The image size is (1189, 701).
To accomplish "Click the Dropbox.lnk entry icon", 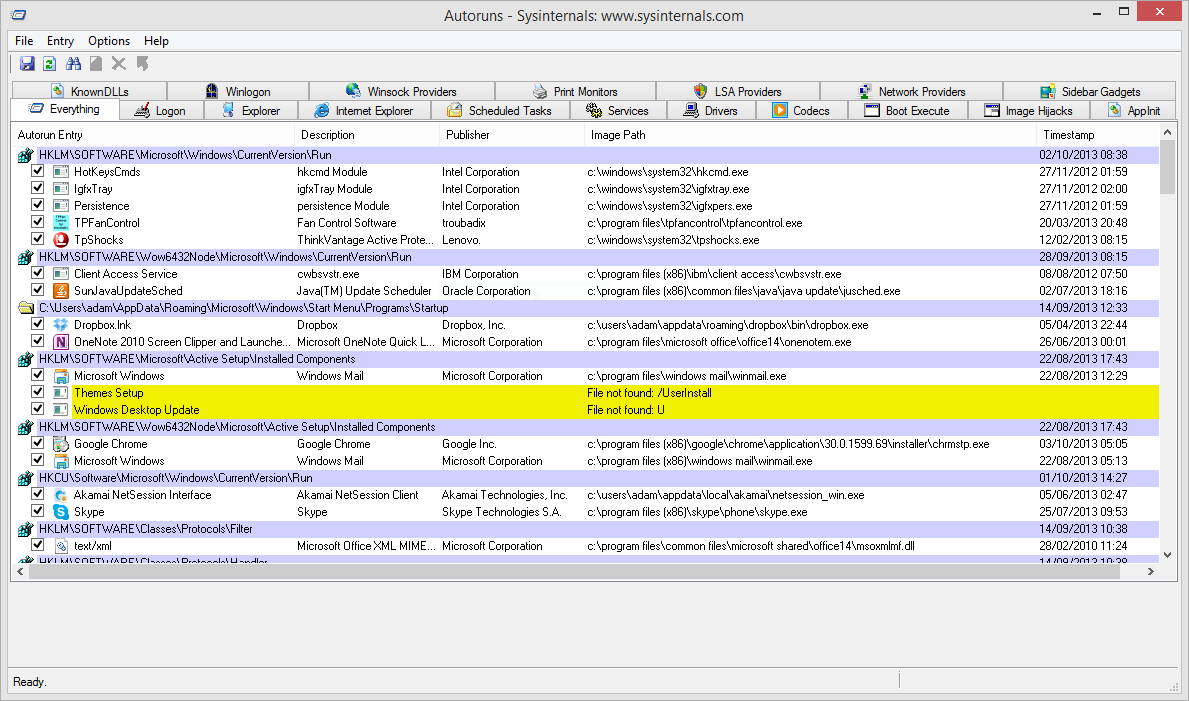I will click(61, 325).
